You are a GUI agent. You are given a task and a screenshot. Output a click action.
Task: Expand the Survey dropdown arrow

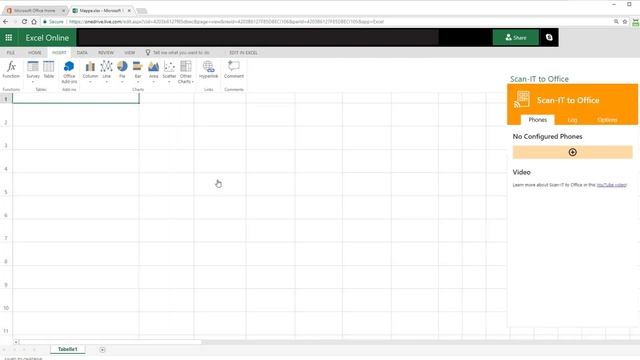pyautogui.click(x=33, y=82)
